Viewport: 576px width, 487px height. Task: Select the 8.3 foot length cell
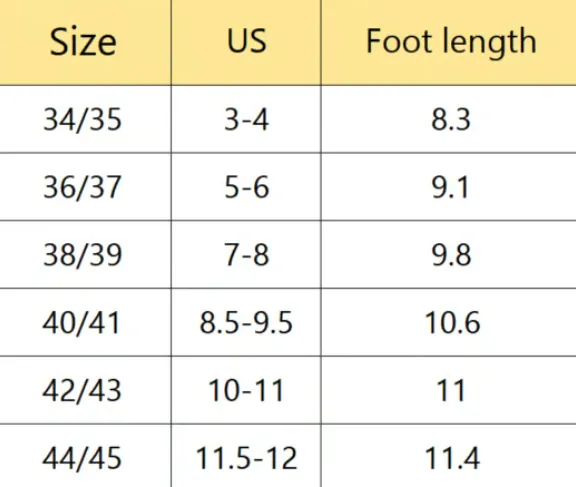click(449, 119)
